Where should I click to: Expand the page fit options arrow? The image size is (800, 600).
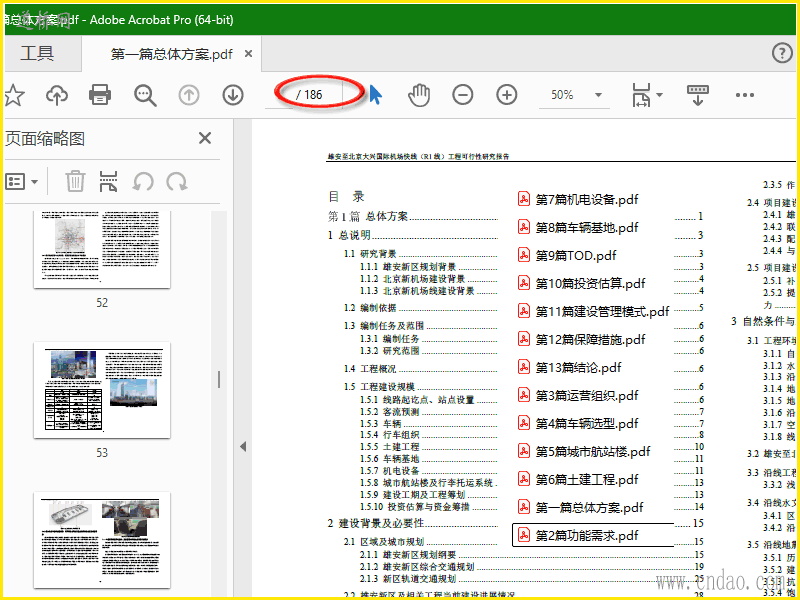coord(659,95)
